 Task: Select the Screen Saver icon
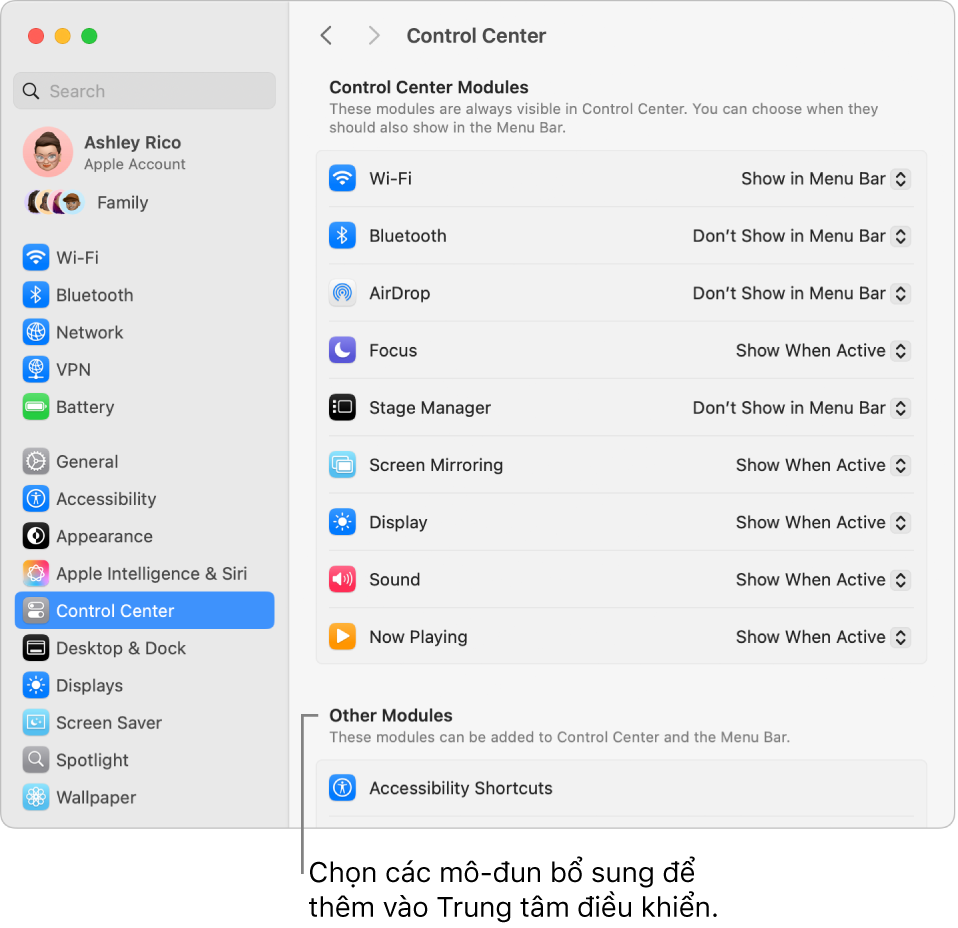(x=36, y=722)
